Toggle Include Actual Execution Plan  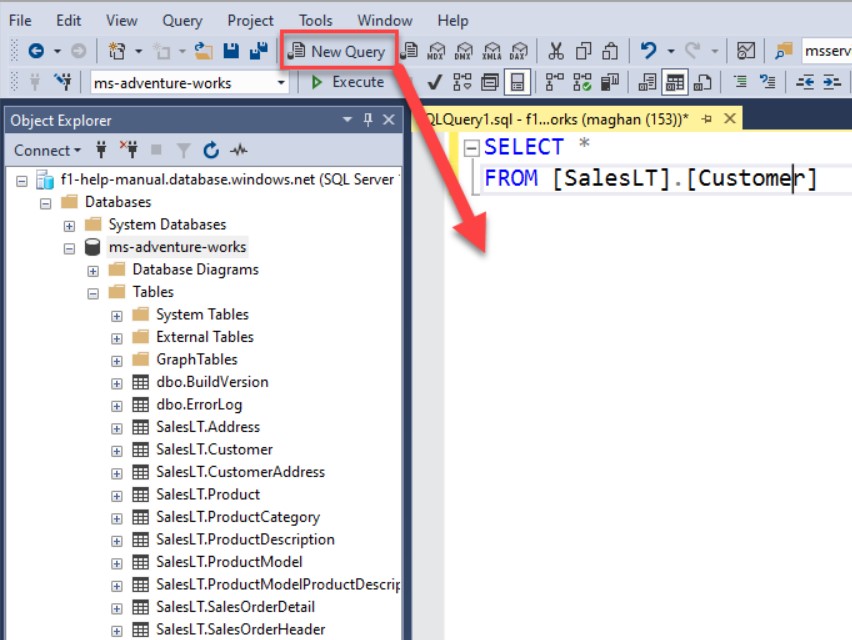(554, 83)
